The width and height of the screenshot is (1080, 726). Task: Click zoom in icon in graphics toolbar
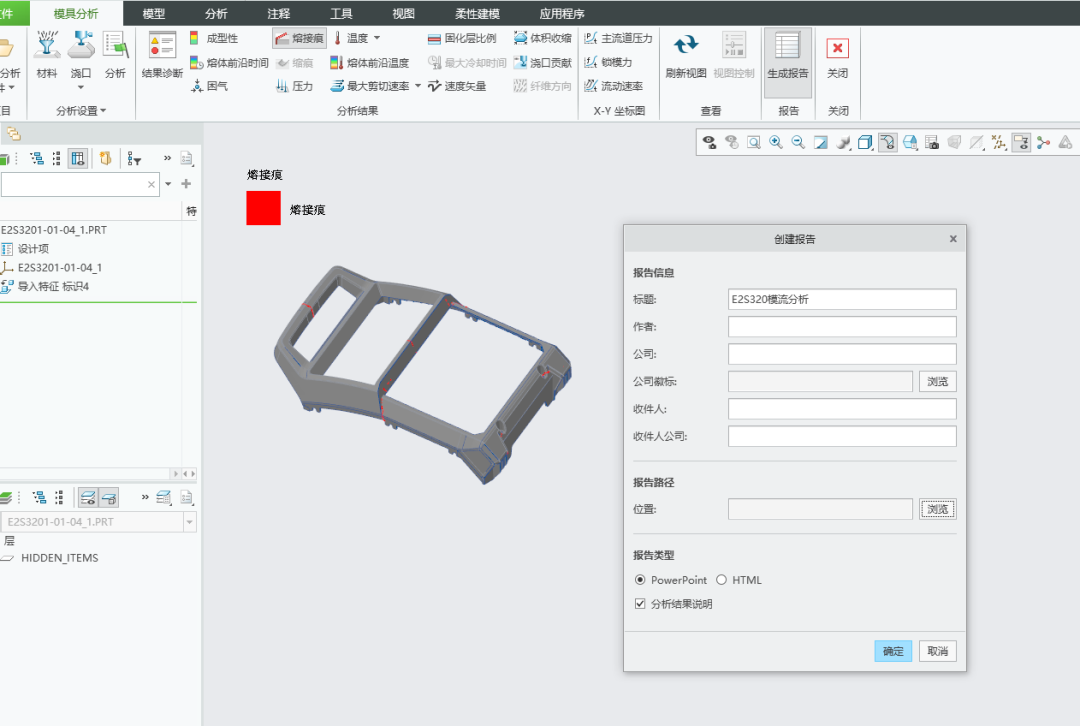[776, 143]
